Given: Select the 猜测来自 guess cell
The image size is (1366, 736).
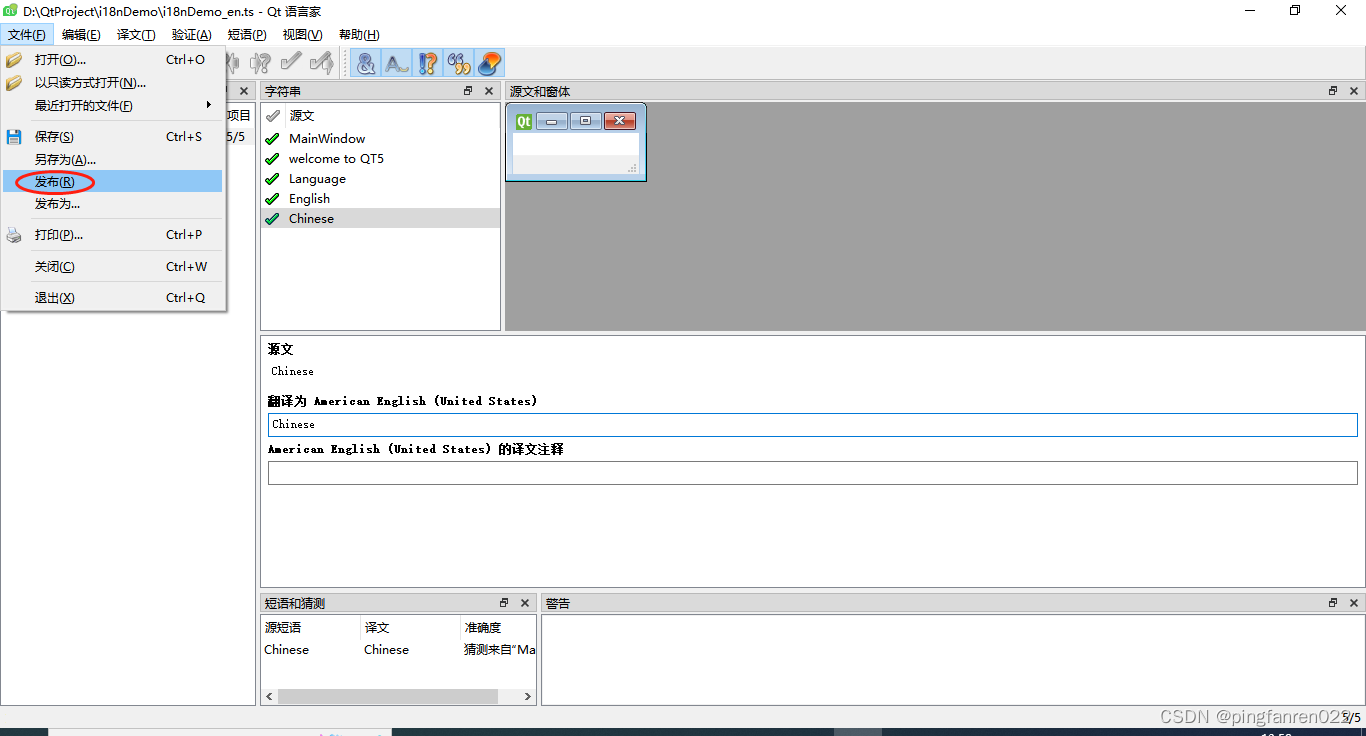Looking at the screenshot, I should [498, 650].
